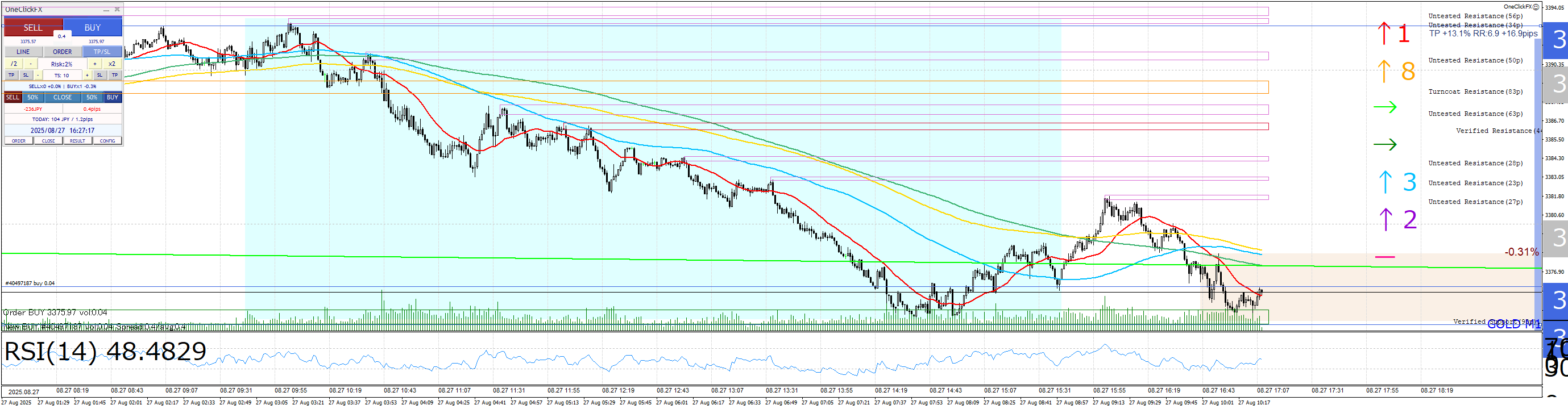
Task: Click the light blue up arrow labeled 3
Action: point(1385,182)
